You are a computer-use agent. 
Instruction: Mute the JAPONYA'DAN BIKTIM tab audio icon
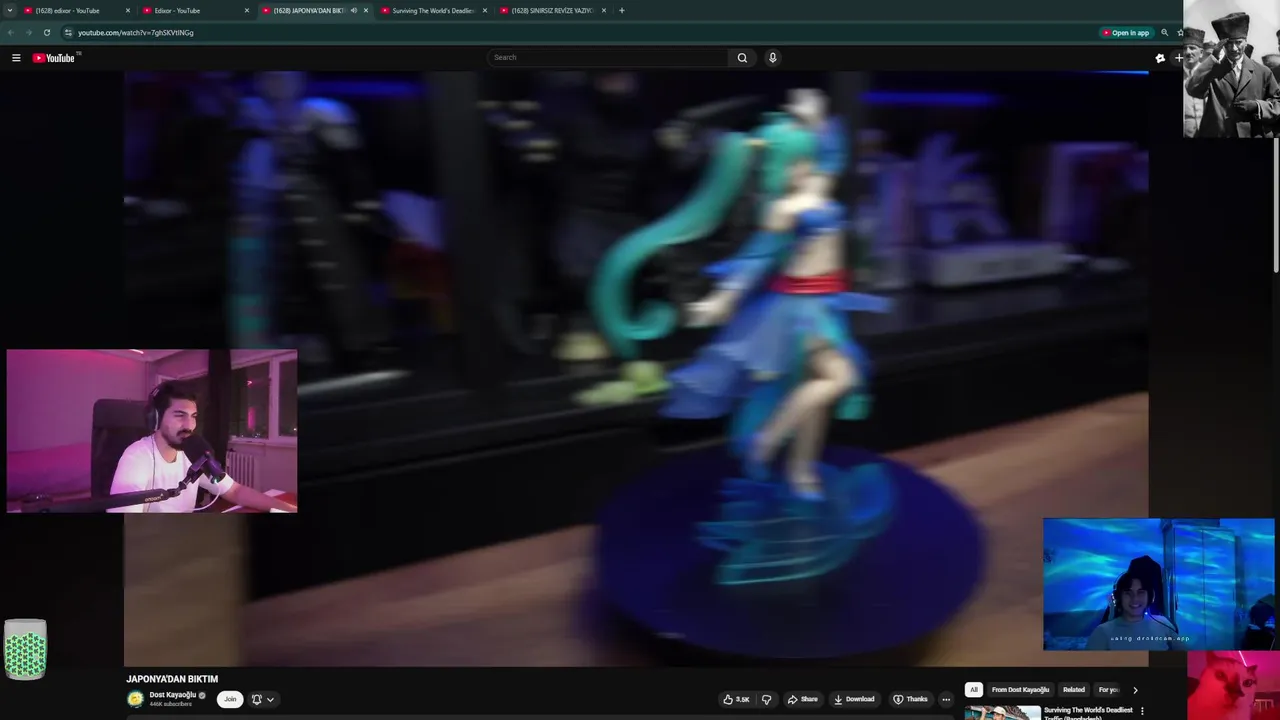coord(353,11)
